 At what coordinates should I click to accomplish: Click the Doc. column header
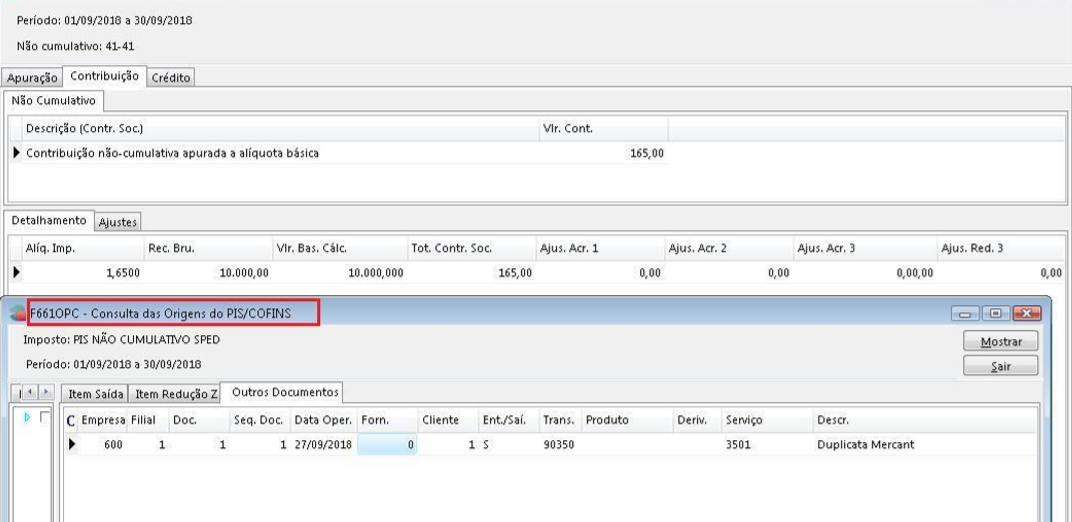click(x=199, y=420)
